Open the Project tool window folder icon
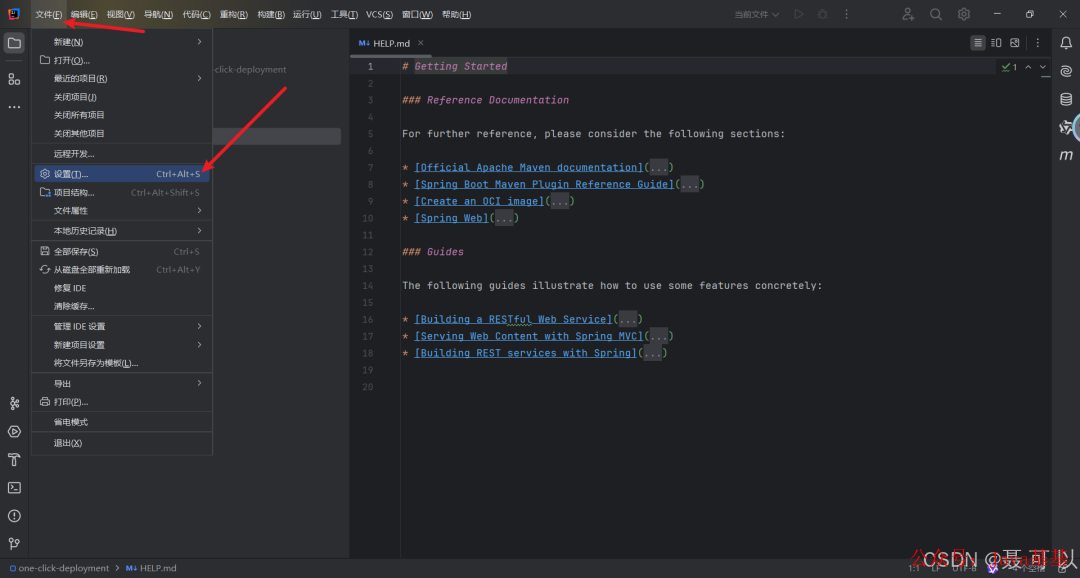Screen dimensions: 1080x578 (14, 43)
